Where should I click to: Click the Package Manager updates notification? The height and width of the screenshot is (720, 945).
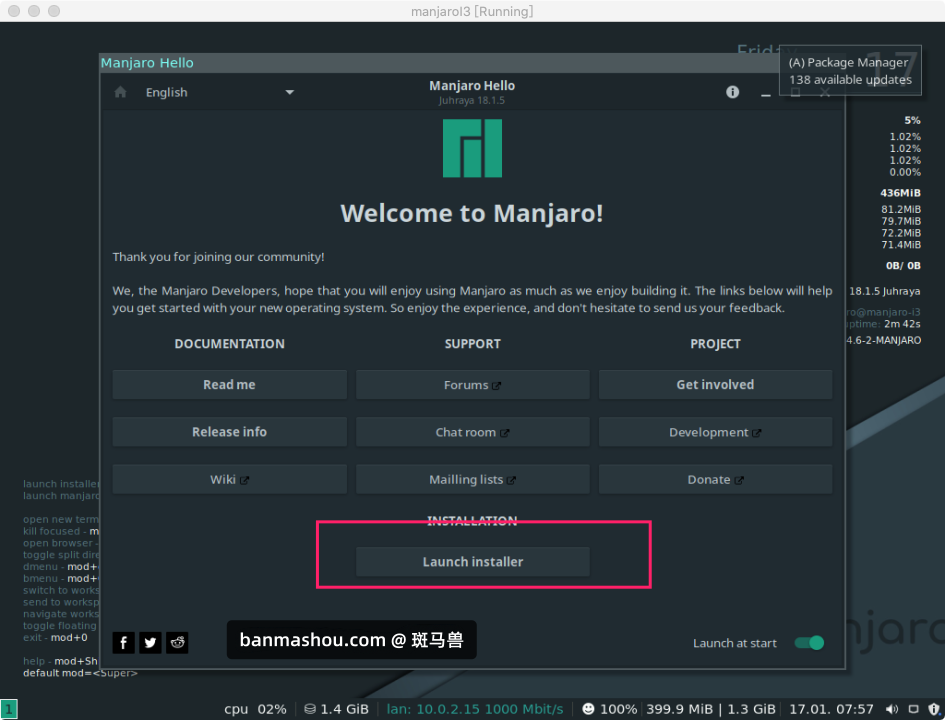click(x=850, y=71)
